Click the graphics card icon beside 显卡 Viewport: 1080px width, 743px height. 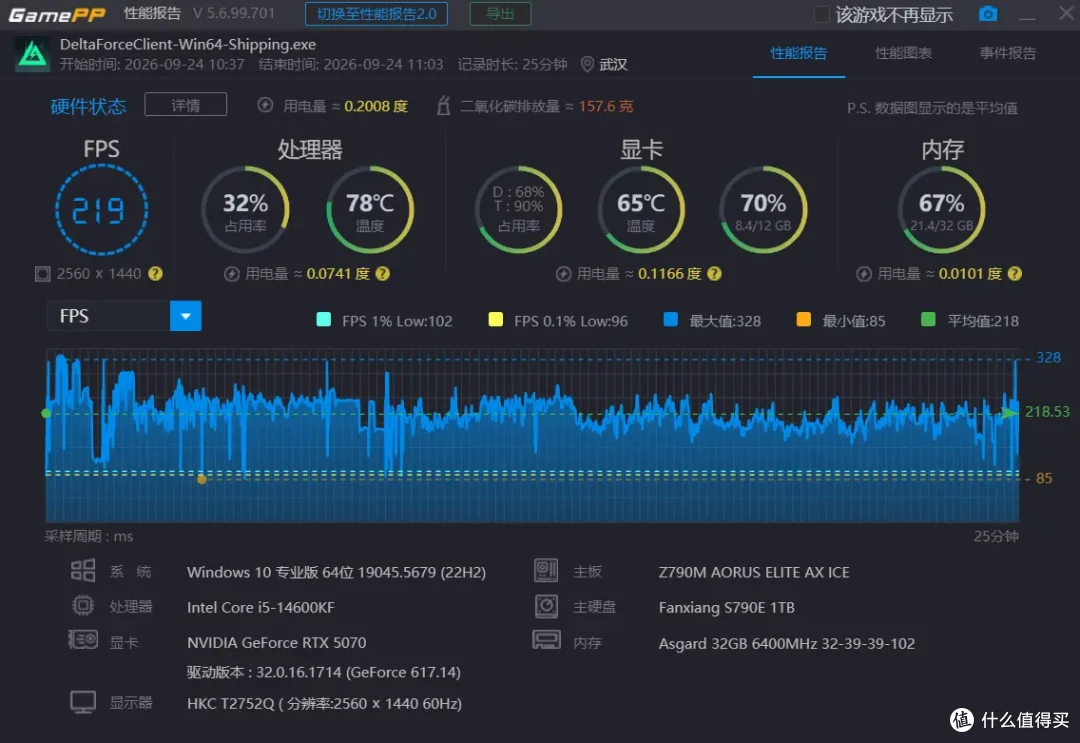tap(83, 640)
